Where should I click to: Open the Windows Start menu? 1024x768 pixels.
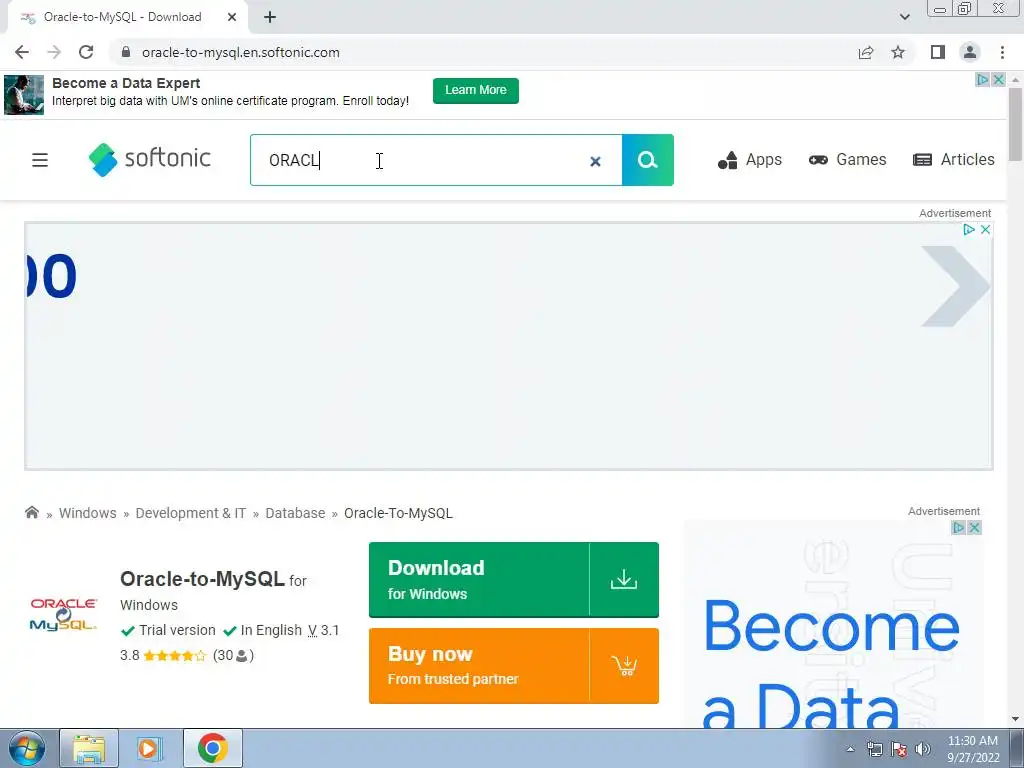click(x=27, y=748)
